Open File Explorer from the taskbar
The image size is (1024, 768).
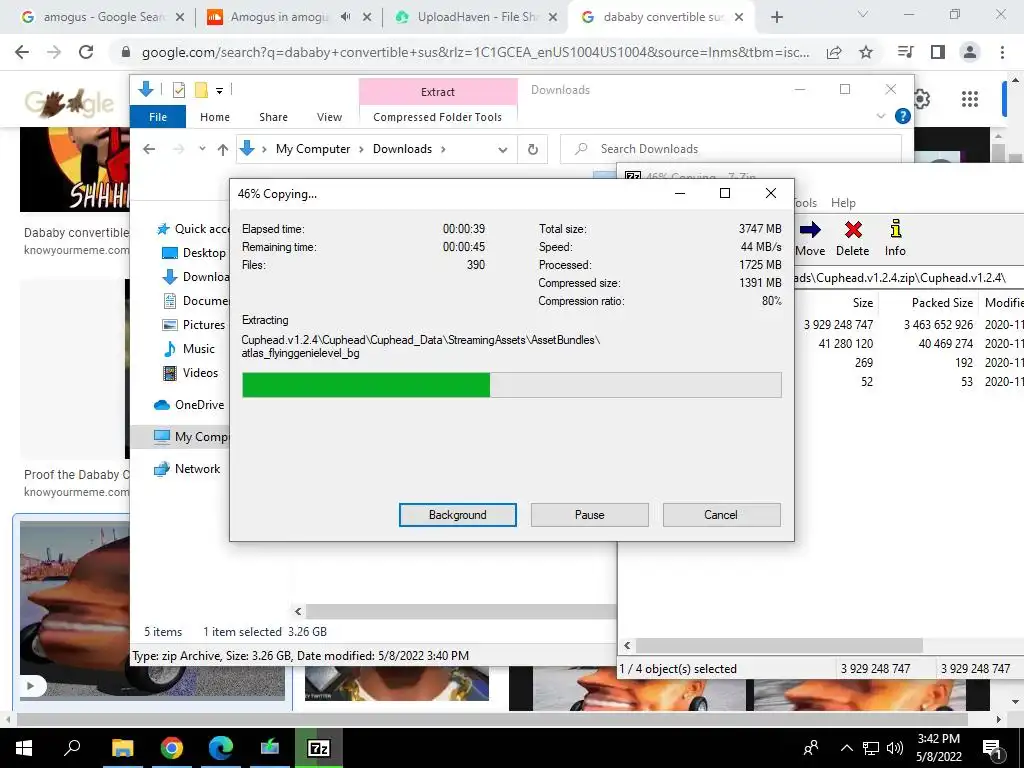click(x=122, y=748)
